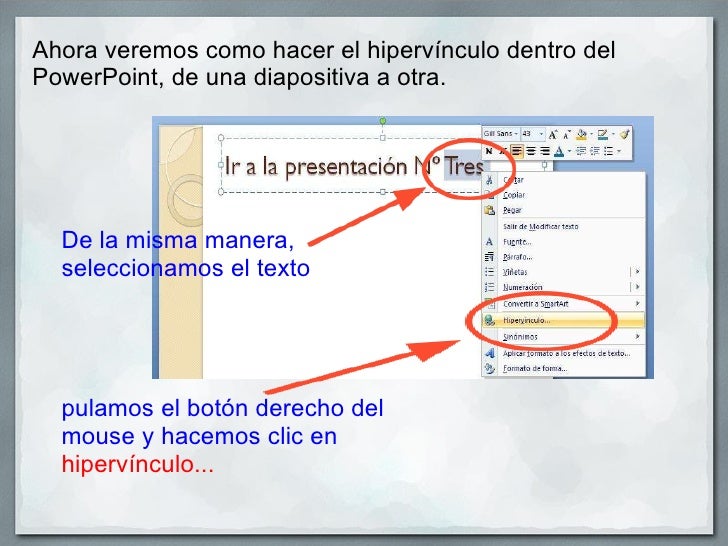Click the text 'Ir a la presentación'
This screenshot has width=728, height=546.
pyautogui.click(x=316, y=167)
